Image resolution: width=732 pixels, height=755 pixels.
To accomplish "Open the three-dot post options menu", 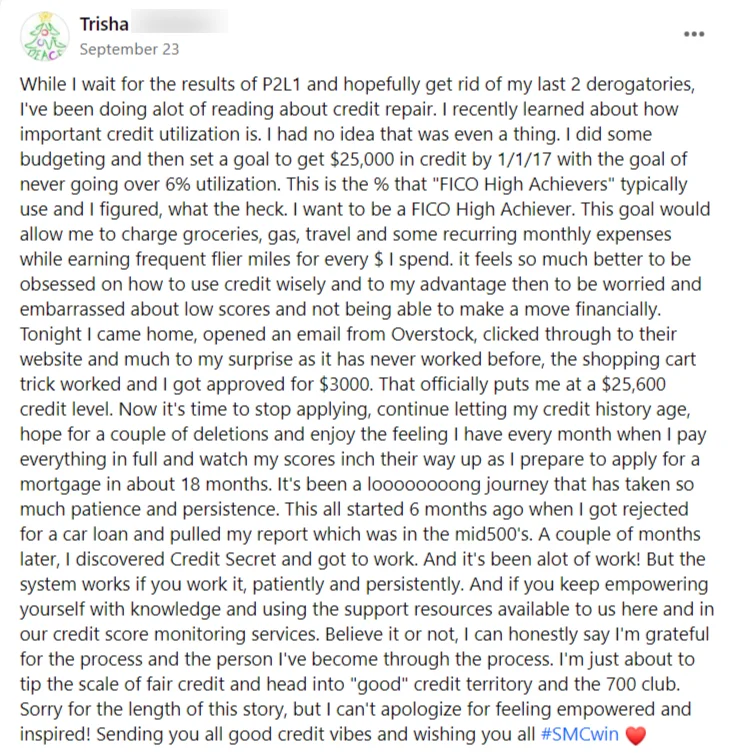I will point(694,34).
